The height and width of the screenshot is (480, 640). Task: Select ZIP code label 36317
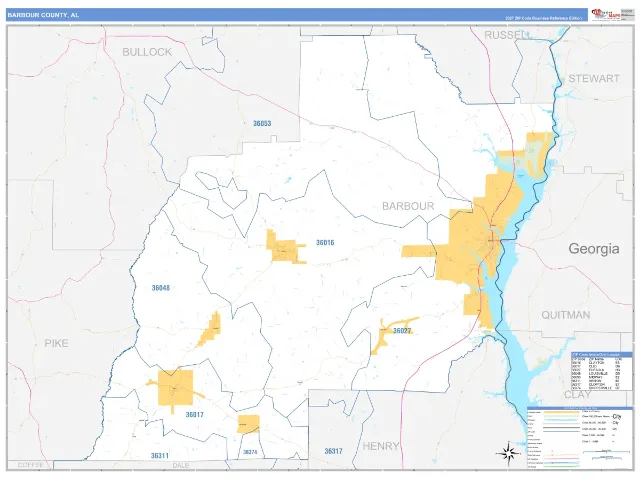[x=333, y=451]
